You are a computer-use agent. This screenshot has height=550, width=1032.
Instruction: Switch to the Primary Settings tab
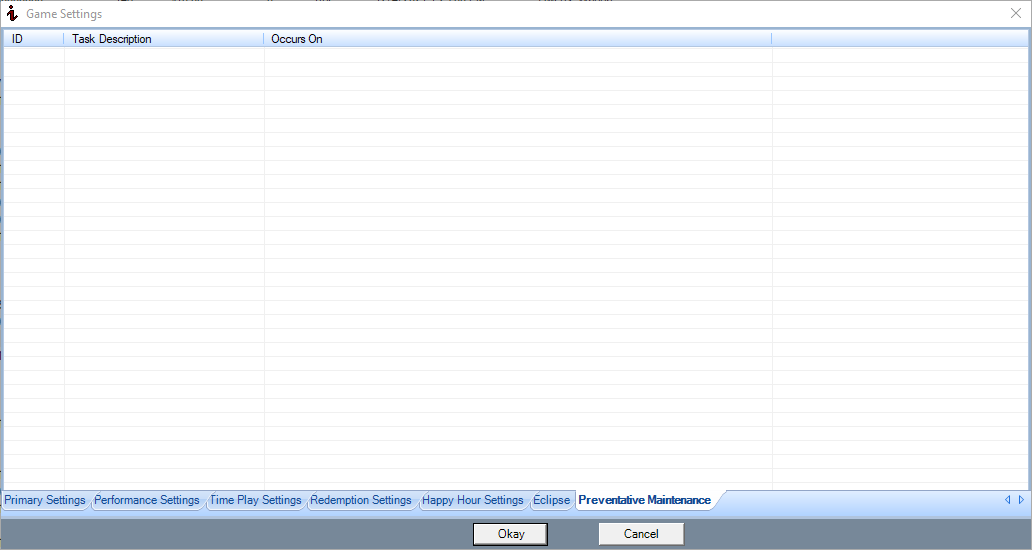coord(45,500)
